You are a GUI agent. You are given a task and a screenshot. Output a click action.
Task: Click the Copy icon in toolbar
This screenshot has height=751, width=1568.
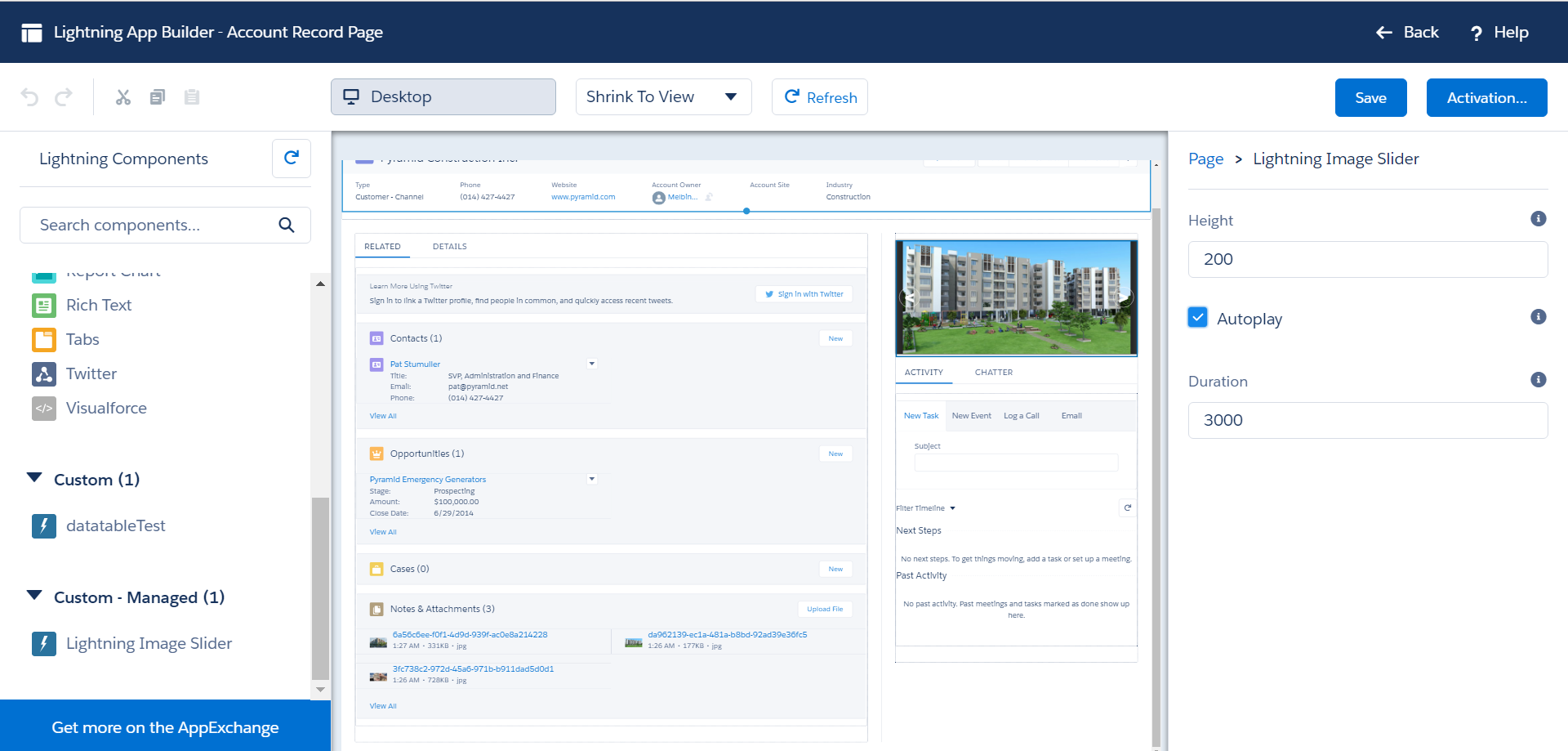158,97
